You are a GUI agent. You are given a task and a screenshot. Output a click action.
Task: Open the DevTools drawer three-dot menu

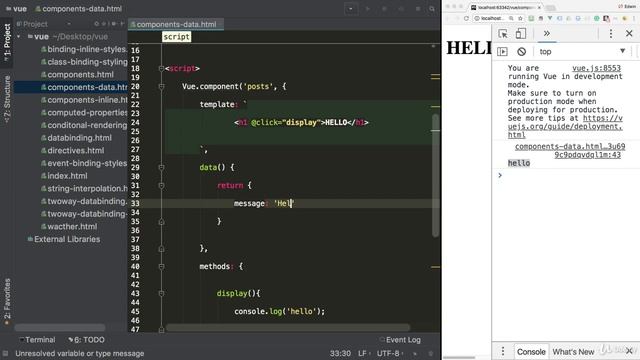tap(503, 351)
